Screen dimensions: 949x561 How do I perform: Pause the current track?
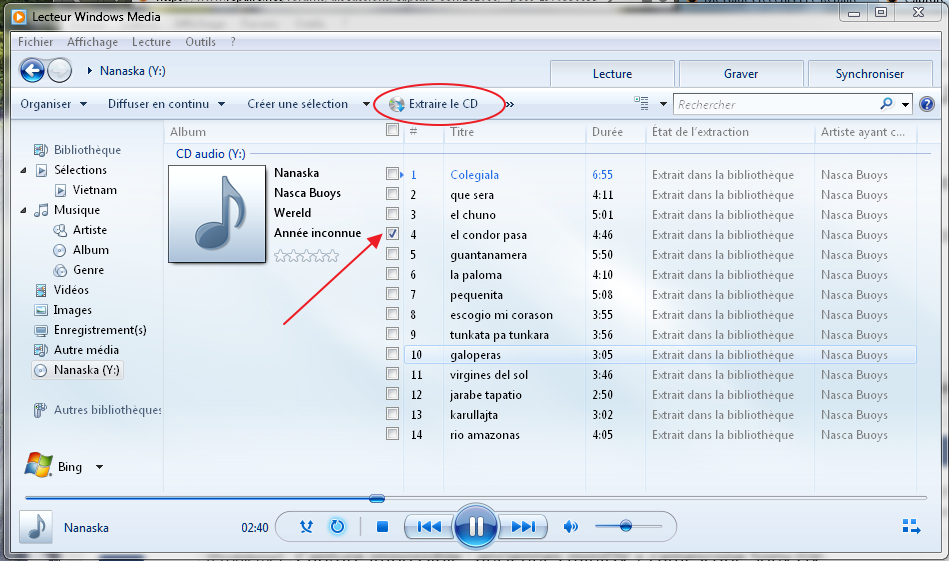(476, 527)
